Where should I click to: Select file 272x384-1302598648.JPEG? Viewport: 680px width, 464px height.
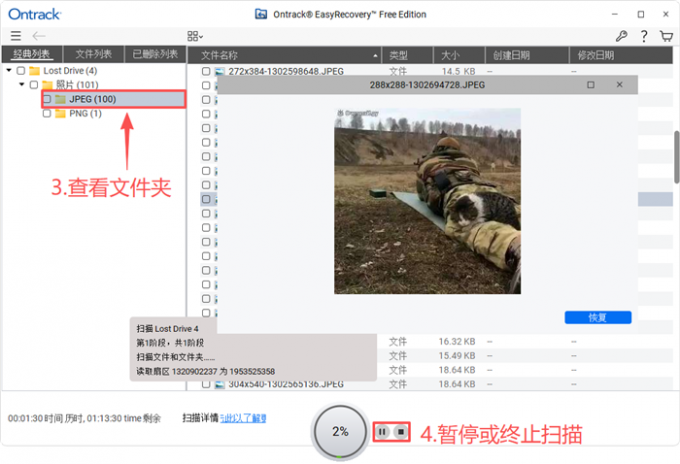[286, 72]
